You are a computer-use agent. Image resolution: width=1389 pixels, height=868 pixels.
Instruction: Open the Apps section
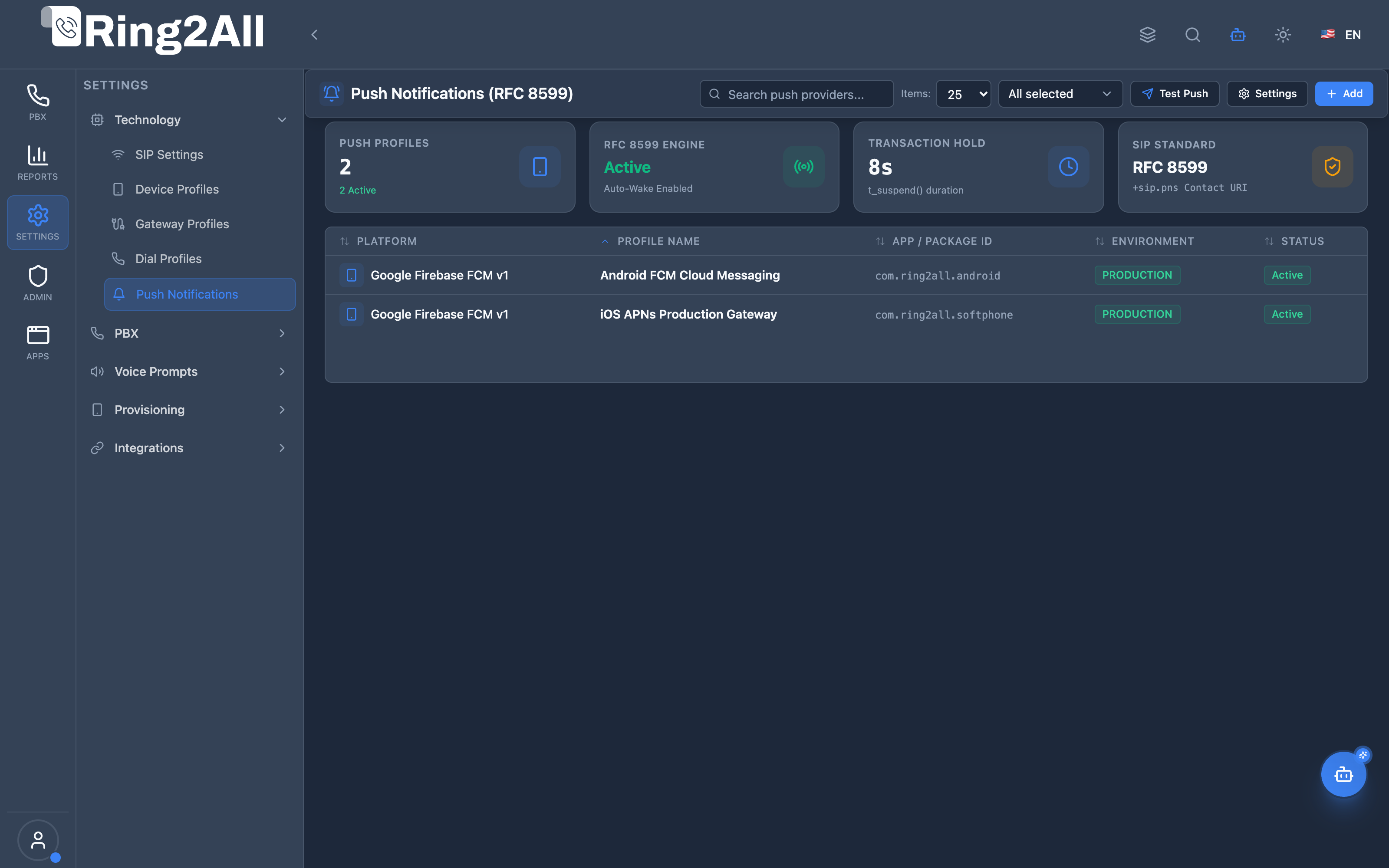coord(37,343)
